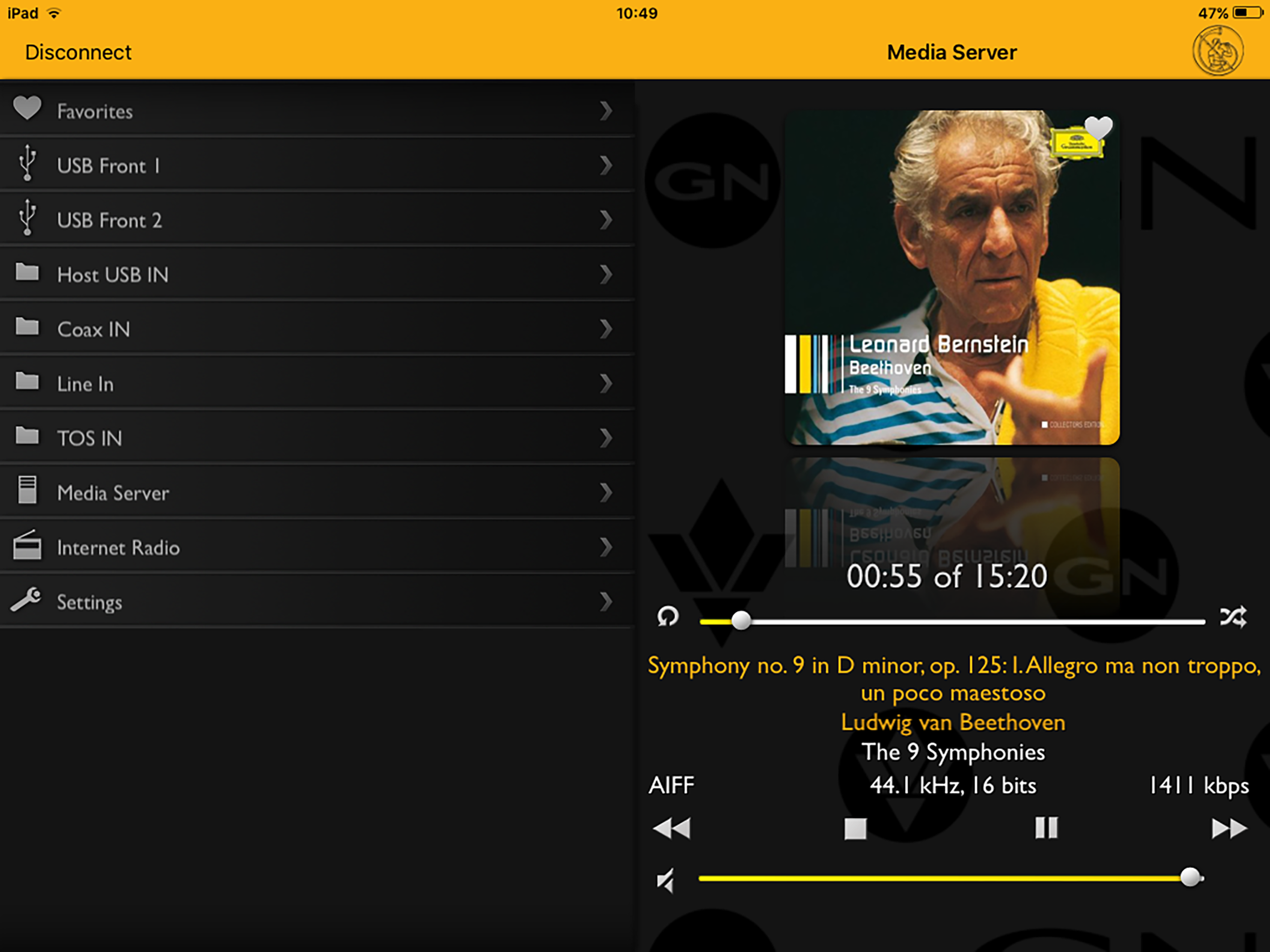Image resolution: width=1270 pixels, height=952 pixels.
Task: Tap the USB Front 2 USB icon
Action: 27,218
